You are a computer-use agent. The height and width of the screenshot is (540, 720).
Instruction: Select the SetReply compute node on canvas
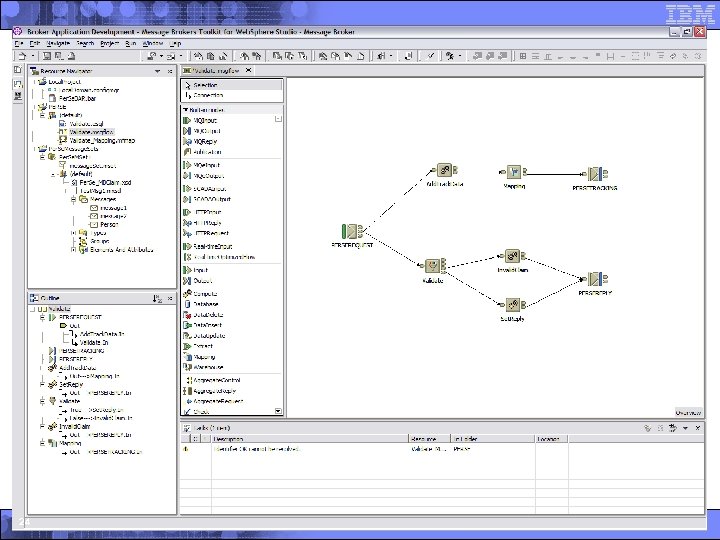[x=513, y=304]
